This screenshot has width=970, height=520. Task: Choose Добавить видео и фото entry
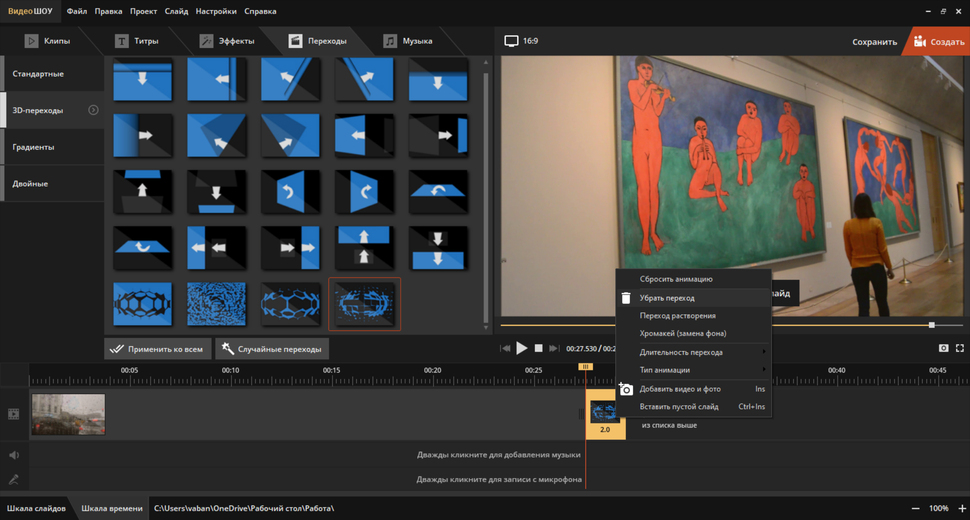(x=693, y=389)
